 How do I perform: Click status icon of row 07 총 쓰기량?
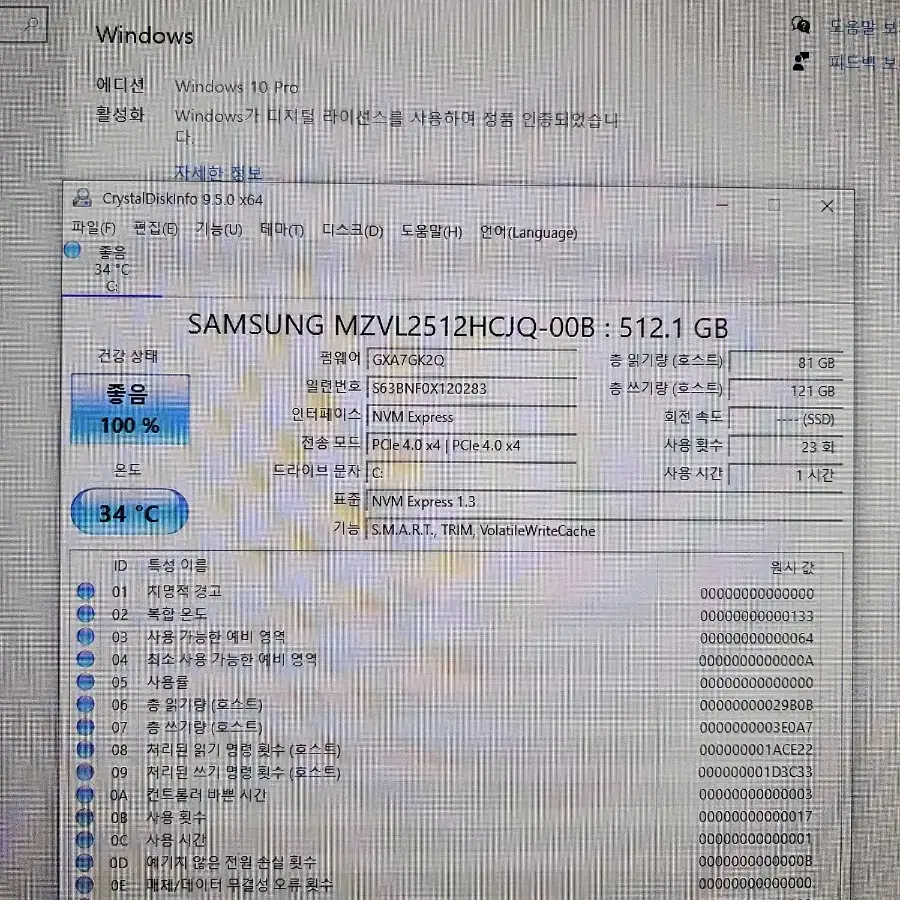[86, 727]
